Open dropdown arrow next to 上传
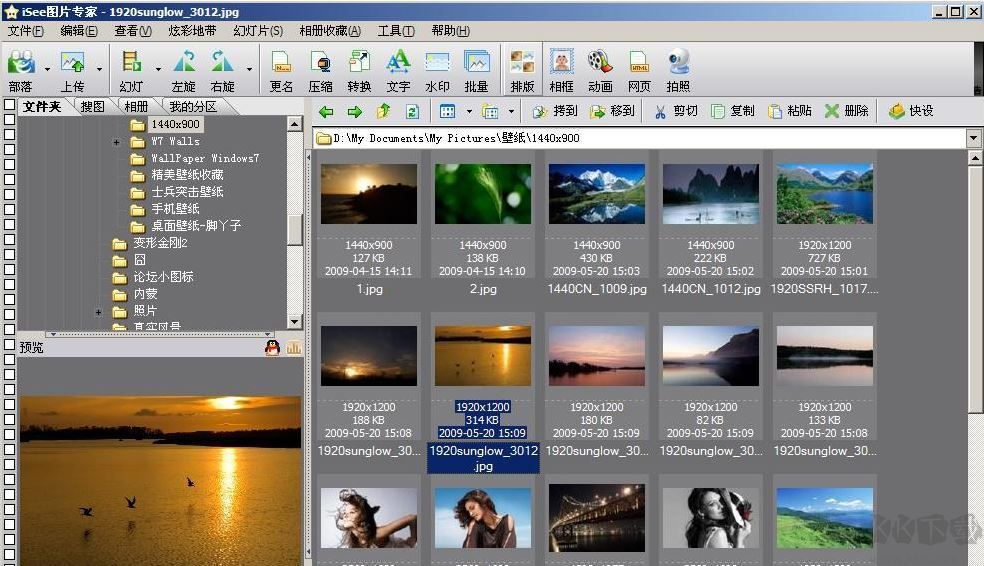Screen dimensions: 984x566 [x=99, y=69]
